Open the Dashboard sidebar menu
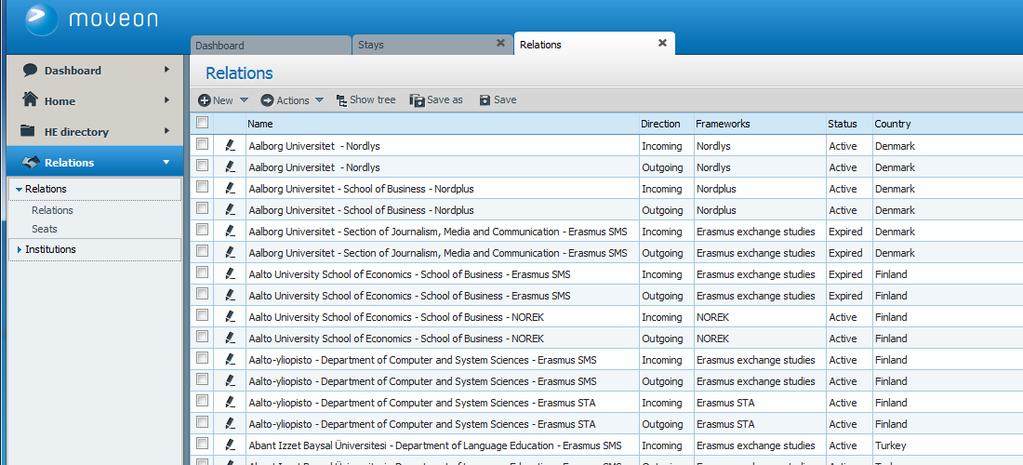 coord(95,70)
